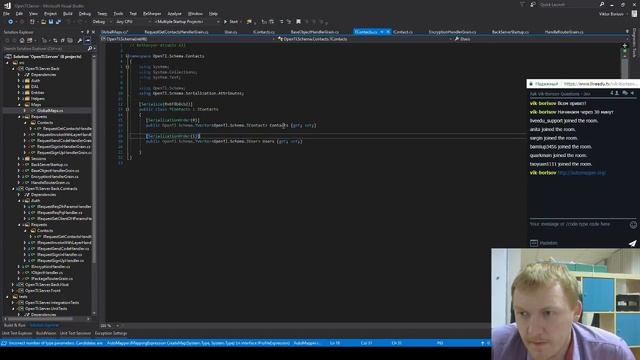Select the Solution 'OpenTlServer' root node
This screenshot has height=360, width=640.
click(47, 57)
